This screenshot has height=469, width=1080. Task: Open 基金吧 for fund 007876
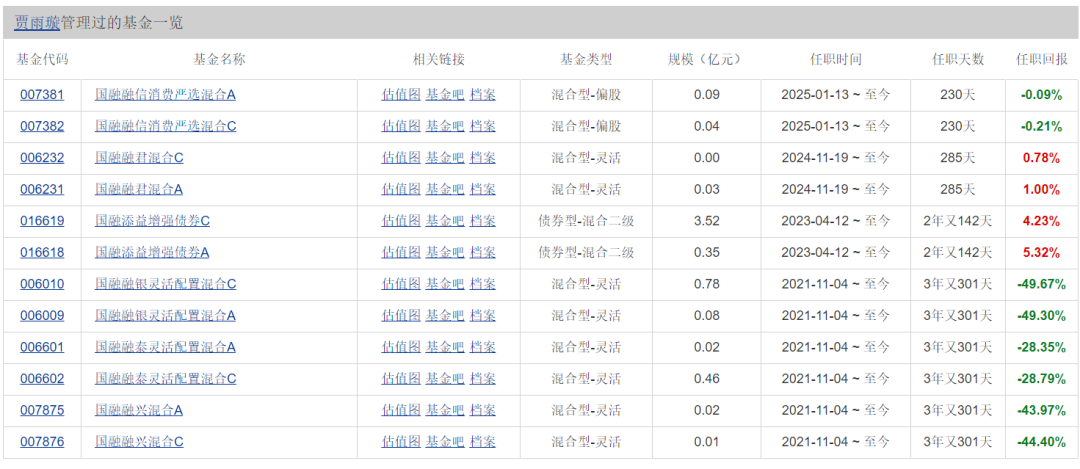445,441
